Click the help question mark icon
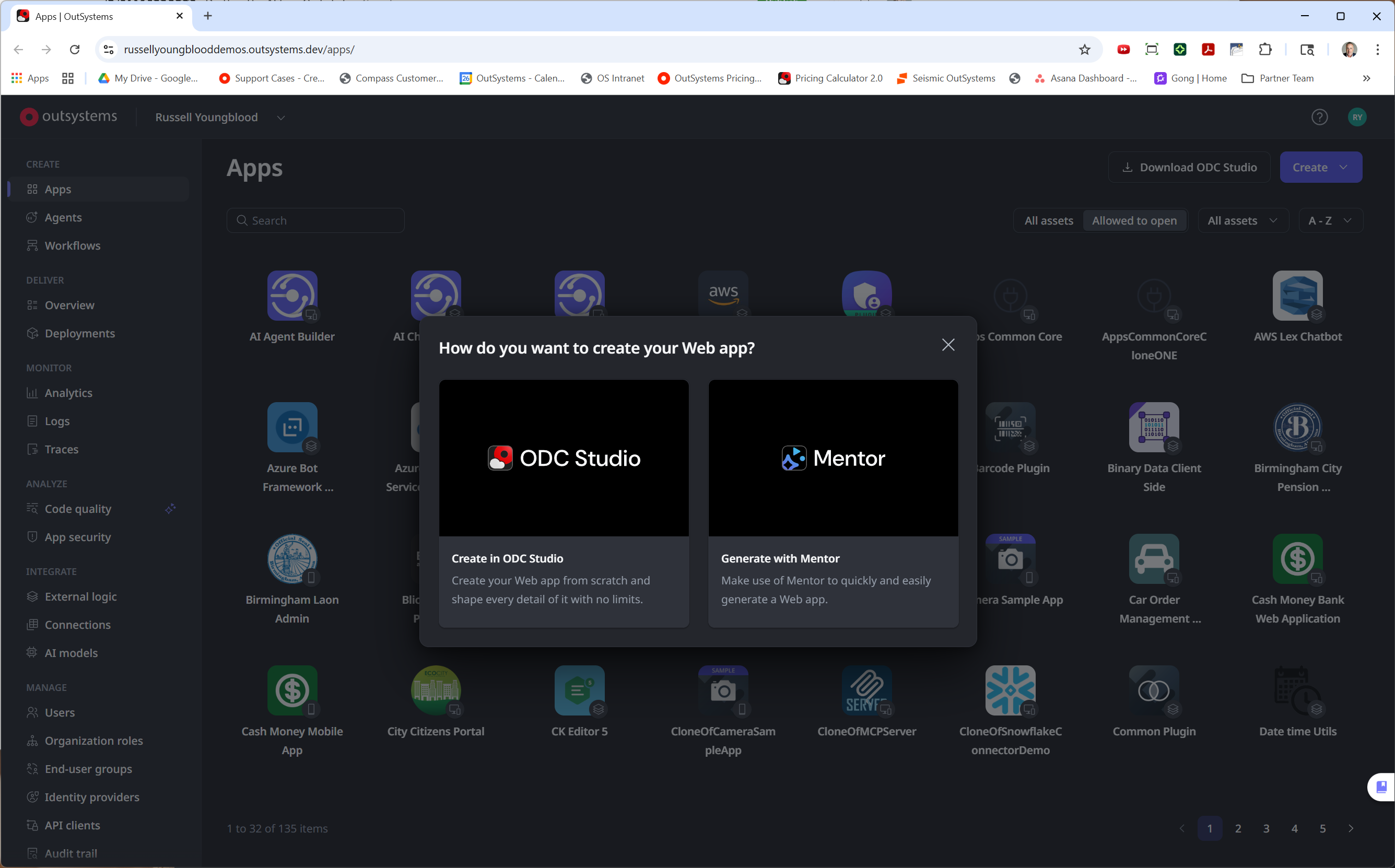Viewport: 1395px width, 868px height. point(1320,117)
